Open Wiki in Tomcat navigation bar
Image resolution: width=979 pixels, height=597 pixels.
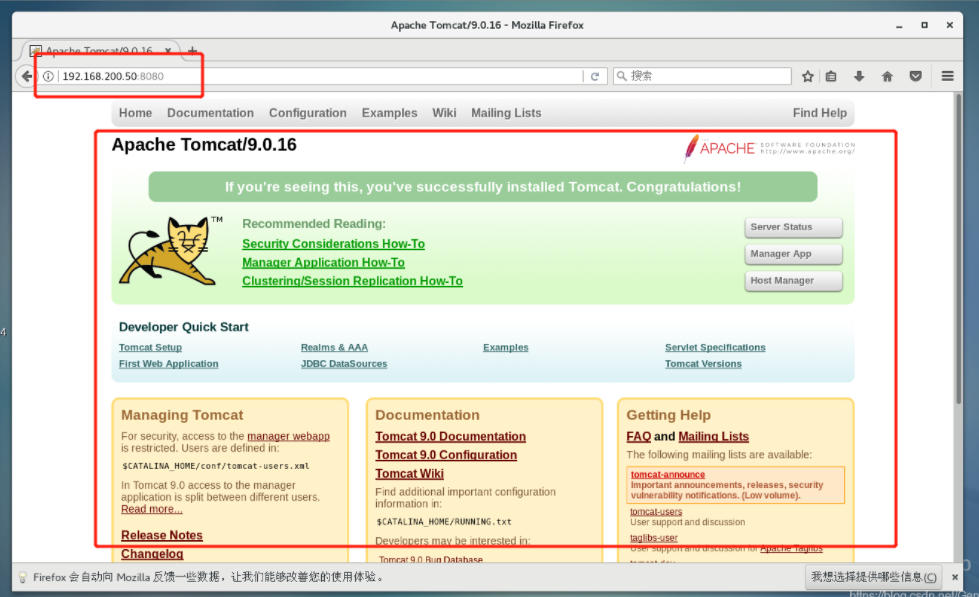coord(444,113)
